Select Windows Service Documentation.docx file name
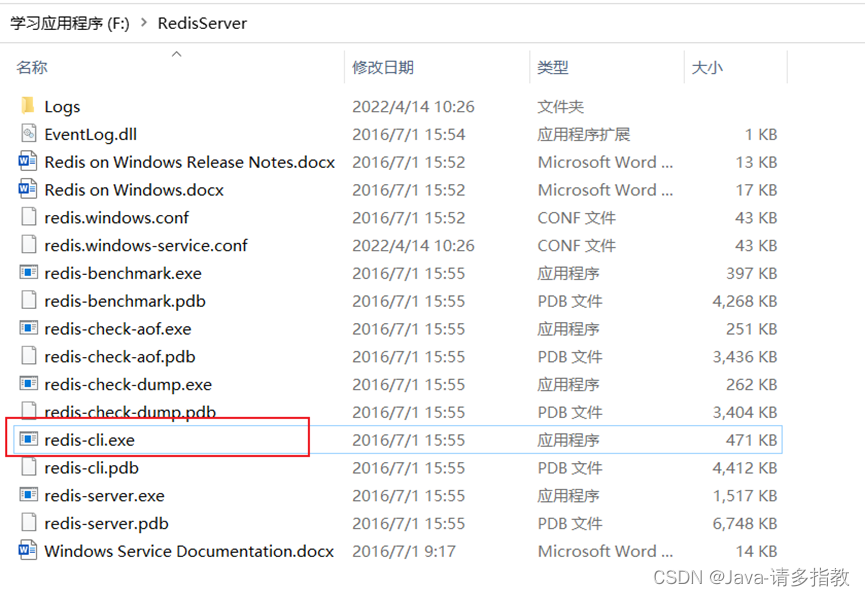Screen dimensions: 865x596 (189, 551)
